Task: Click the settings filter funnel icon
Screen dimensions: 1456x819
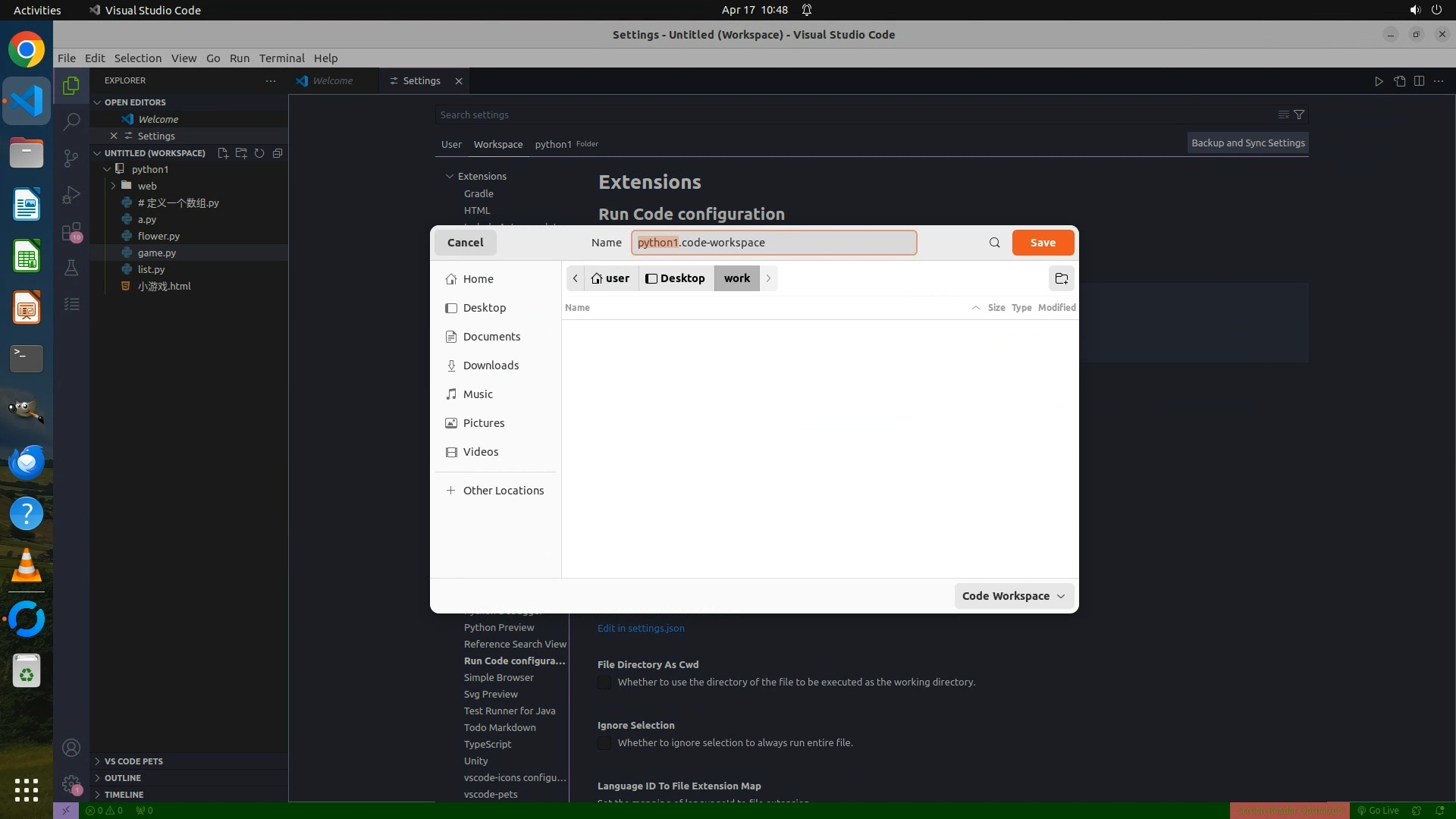Action: [x=1299, y=115]
